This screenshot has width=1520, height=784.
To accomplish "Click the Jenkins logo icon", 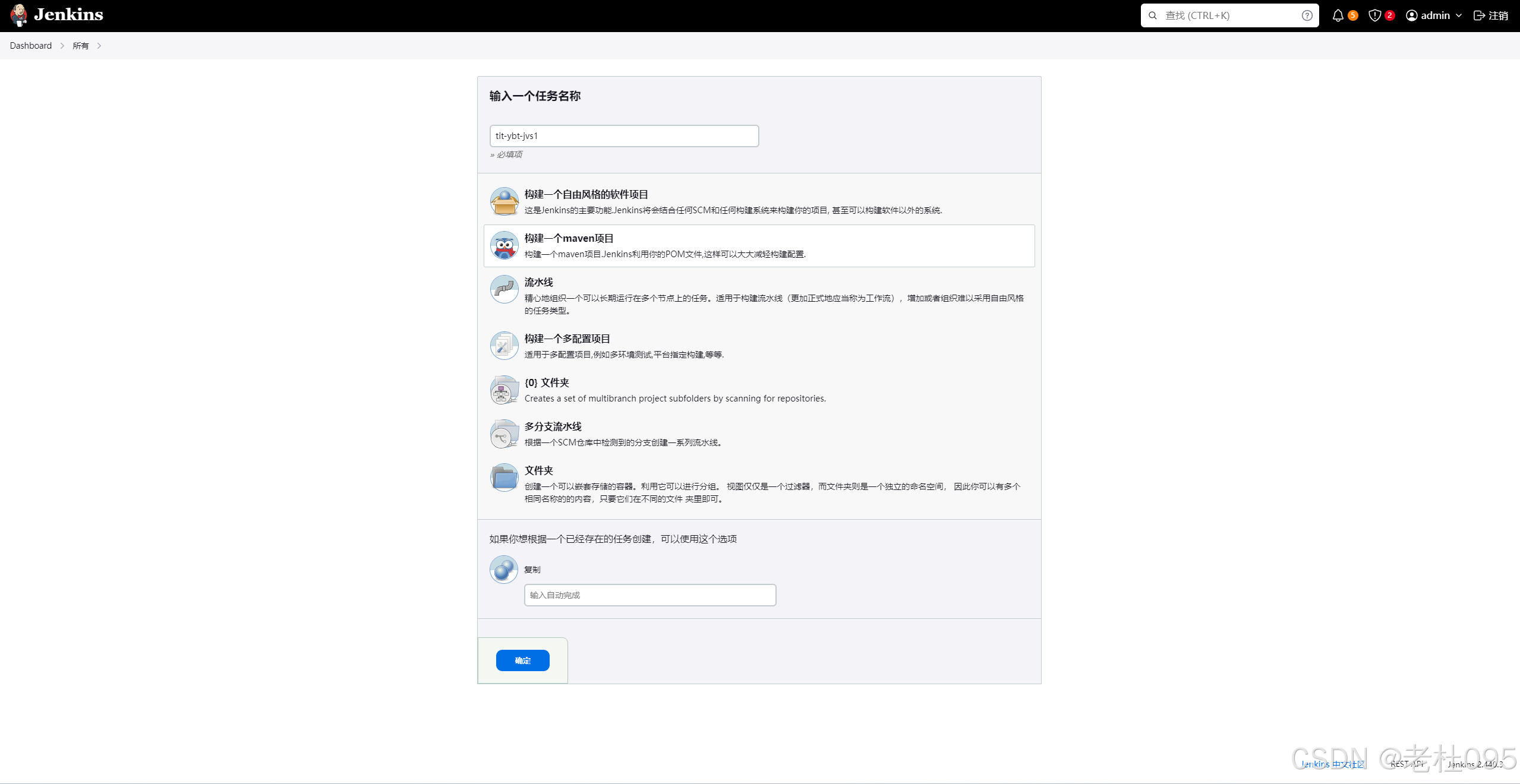I will tap(18, 15).
